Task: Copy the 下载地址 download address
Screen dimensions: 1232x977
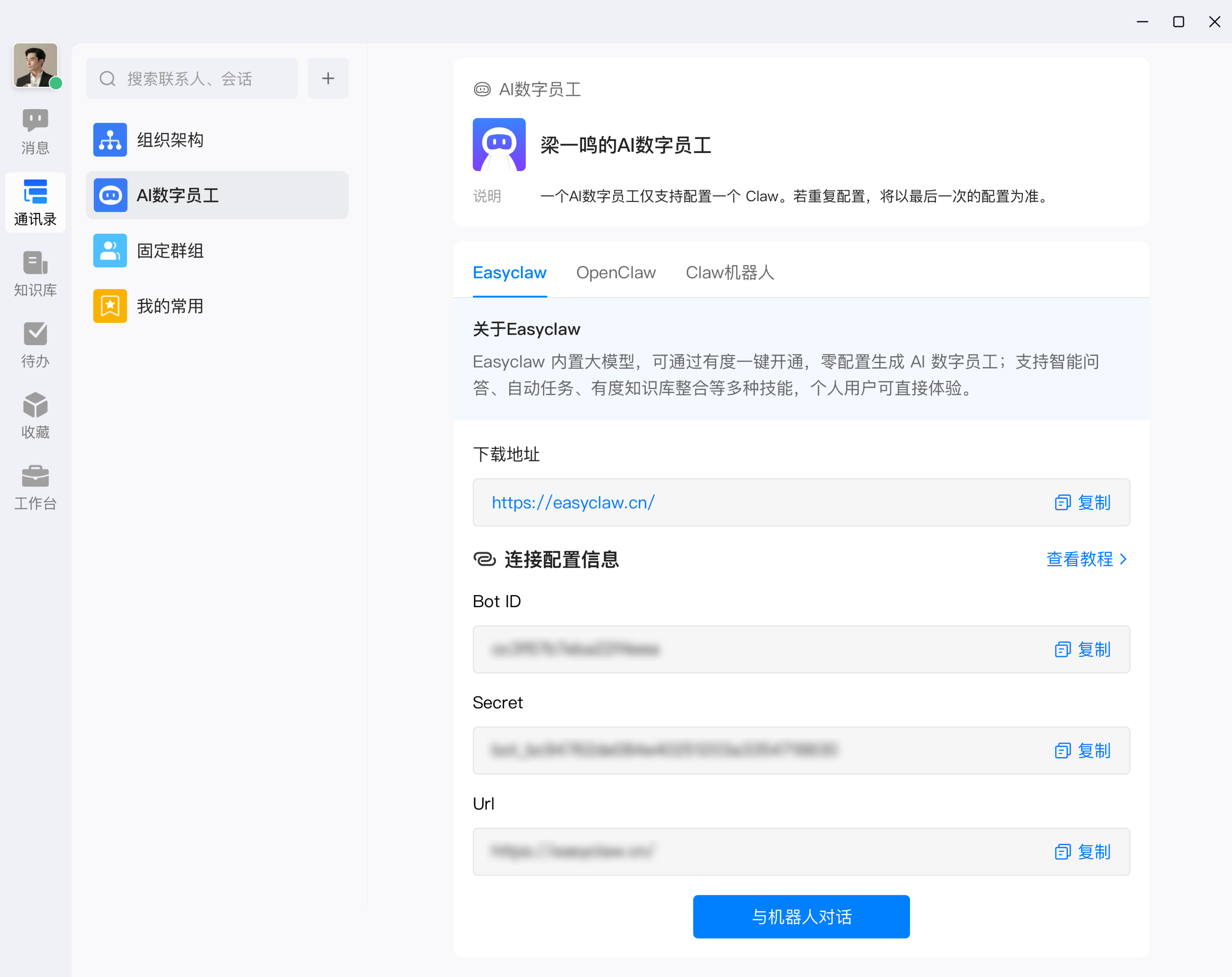Action: pyautogui.click(x=1083, y=502)
